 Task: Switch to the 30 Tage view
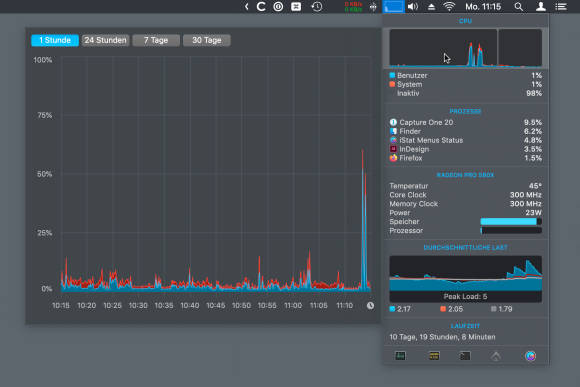pyautogui.click(x=207, y=40)
